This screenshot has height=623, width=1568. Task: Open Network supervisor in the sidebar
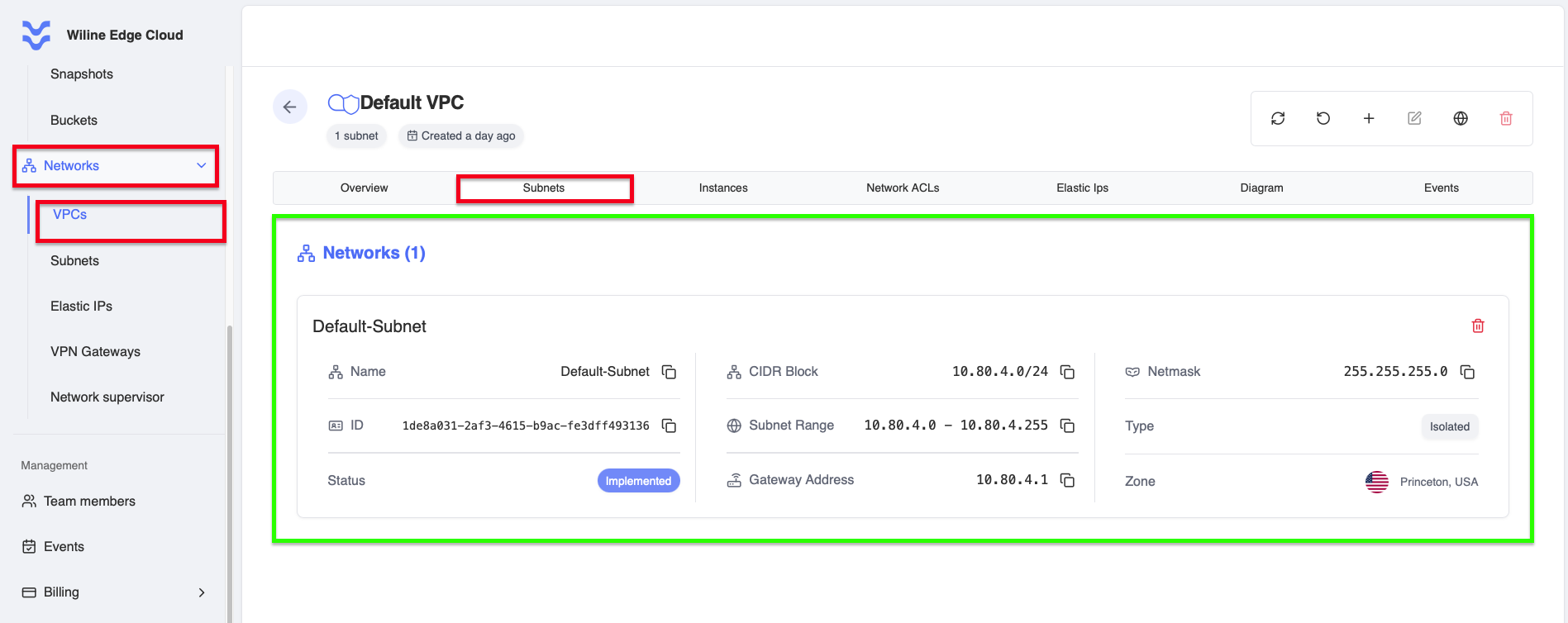tap(107, 397)
